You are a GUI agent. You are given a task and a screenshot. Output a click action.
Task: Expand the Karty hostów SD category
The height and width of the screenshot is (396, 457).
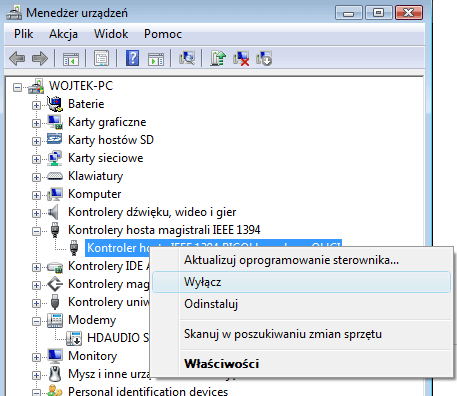pos(36,142)
